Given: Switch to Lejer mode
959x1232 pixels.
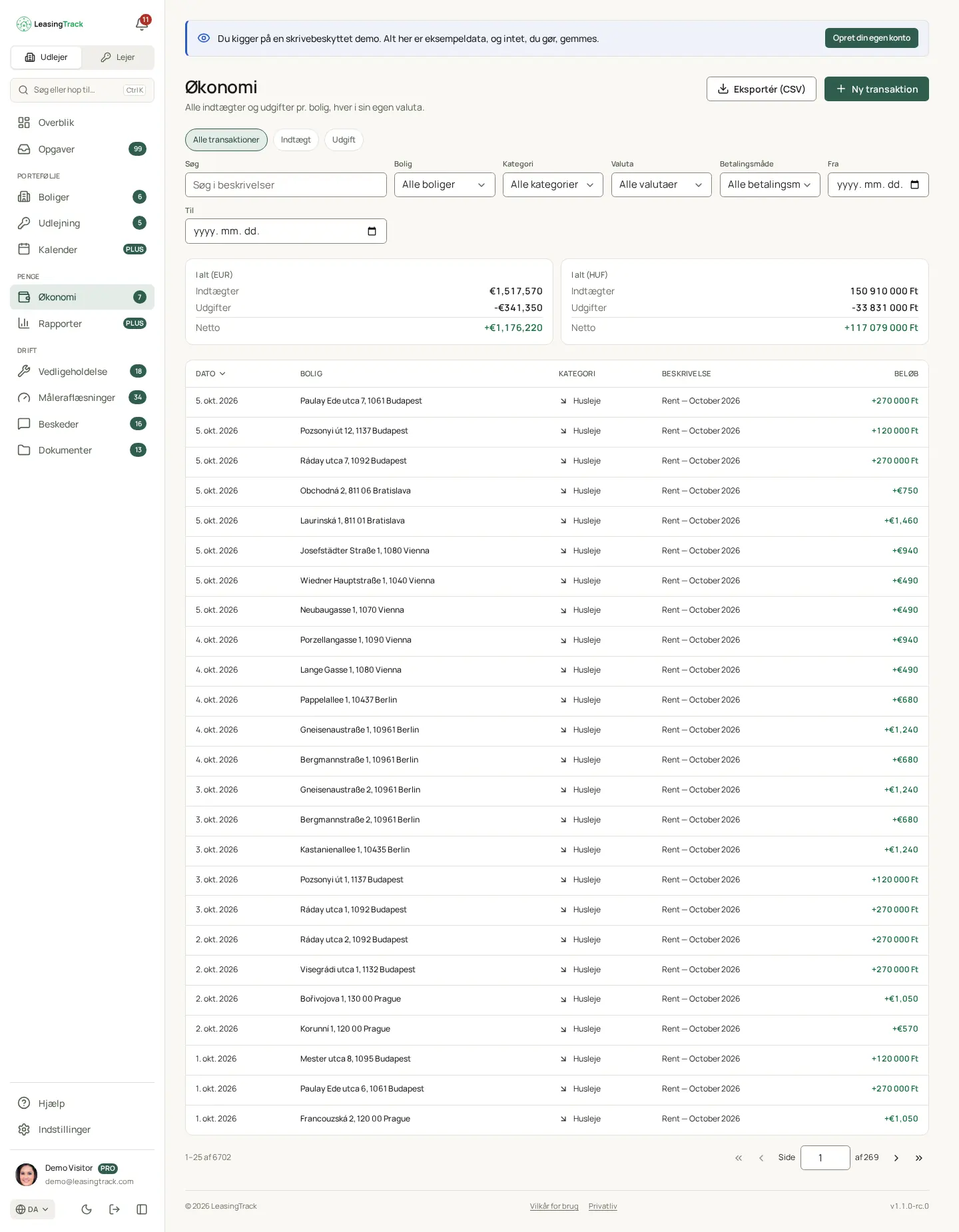Looking at the screenshot, I should (118, 57).
